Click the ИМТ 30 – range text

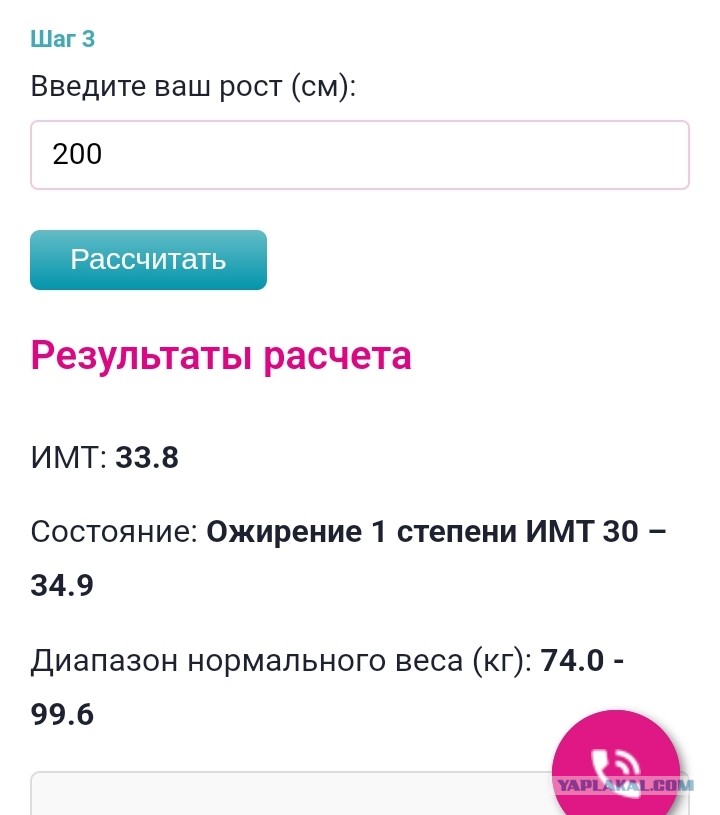point(596,532)
